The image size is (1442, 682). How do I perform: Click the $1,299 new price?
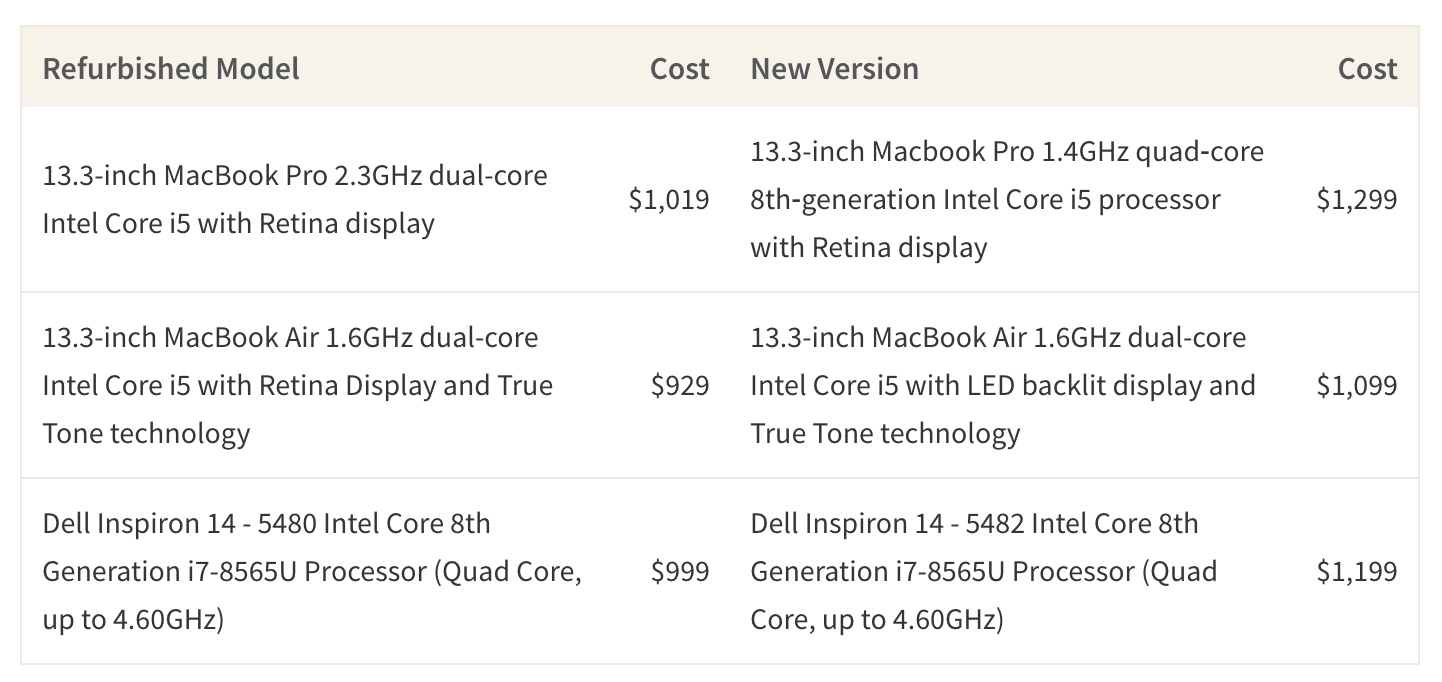tap(1357, 199)
